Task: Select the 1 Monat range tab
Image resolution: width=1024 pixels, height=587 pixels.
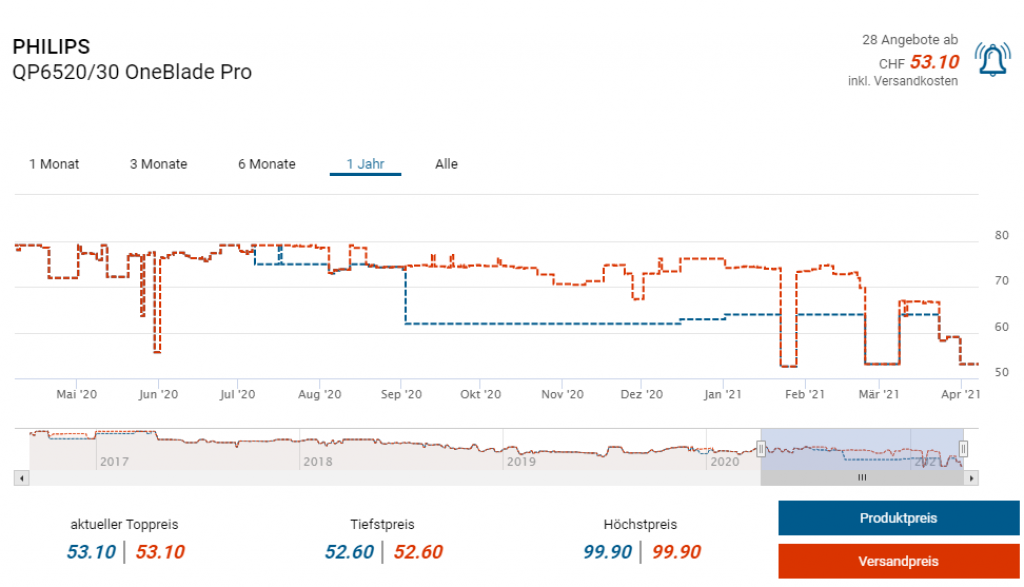Action: coord(54,164)
